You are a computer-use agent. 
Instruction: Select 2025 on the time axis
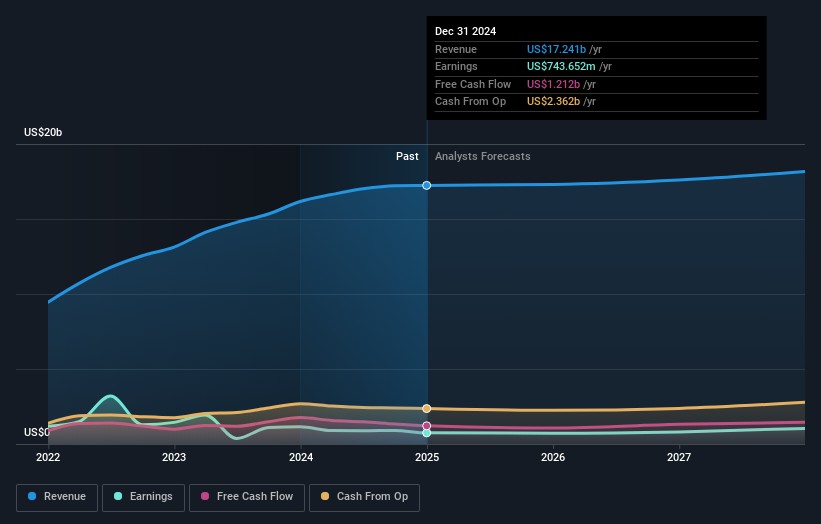tap(427, 458)
